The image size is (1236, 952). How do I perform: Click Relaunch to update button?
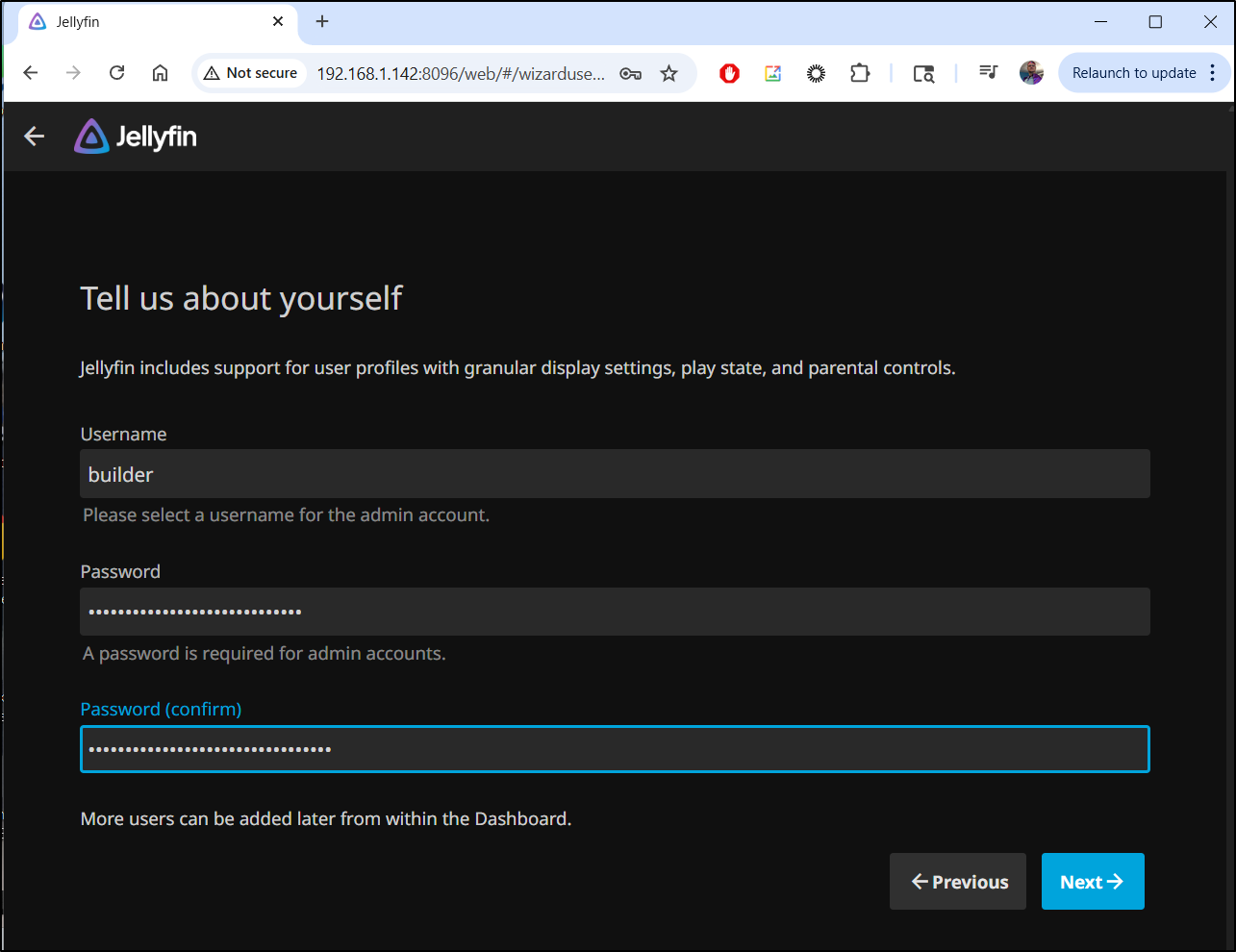pos(1134,73)
